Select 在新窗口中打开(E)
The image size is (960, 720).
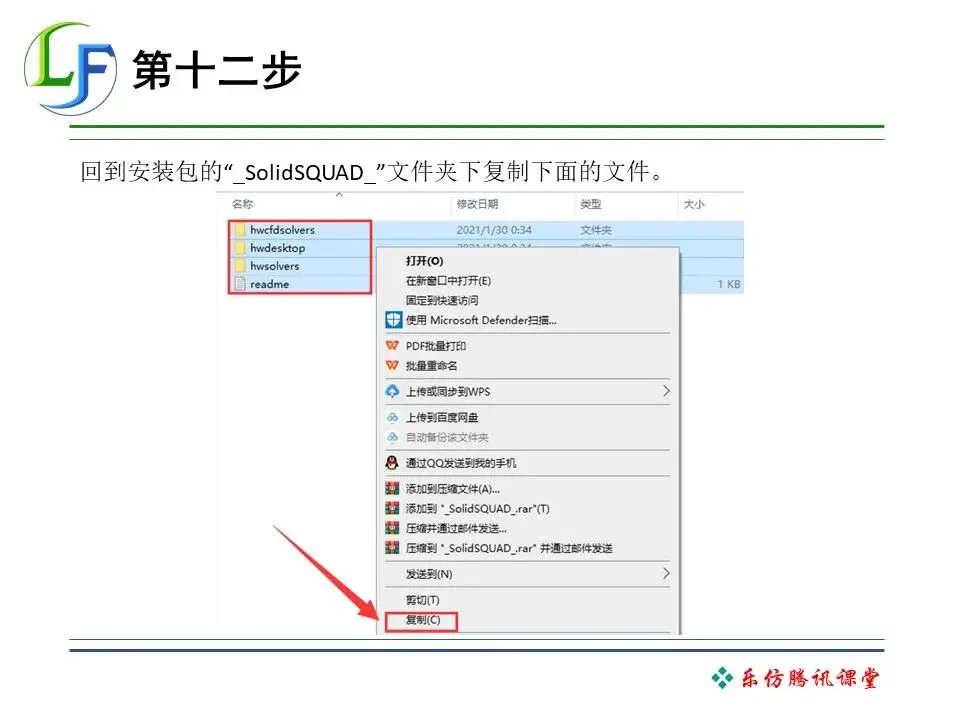448,281
